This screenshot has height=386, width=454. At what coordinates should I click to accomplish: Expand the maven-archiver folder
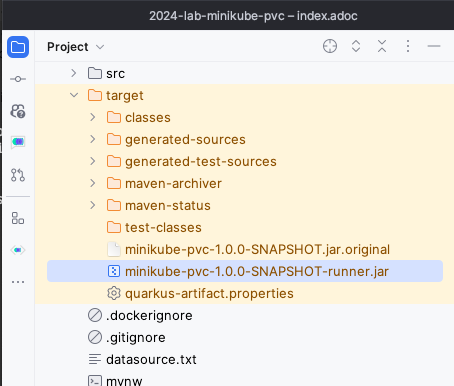tap(93, 183)
